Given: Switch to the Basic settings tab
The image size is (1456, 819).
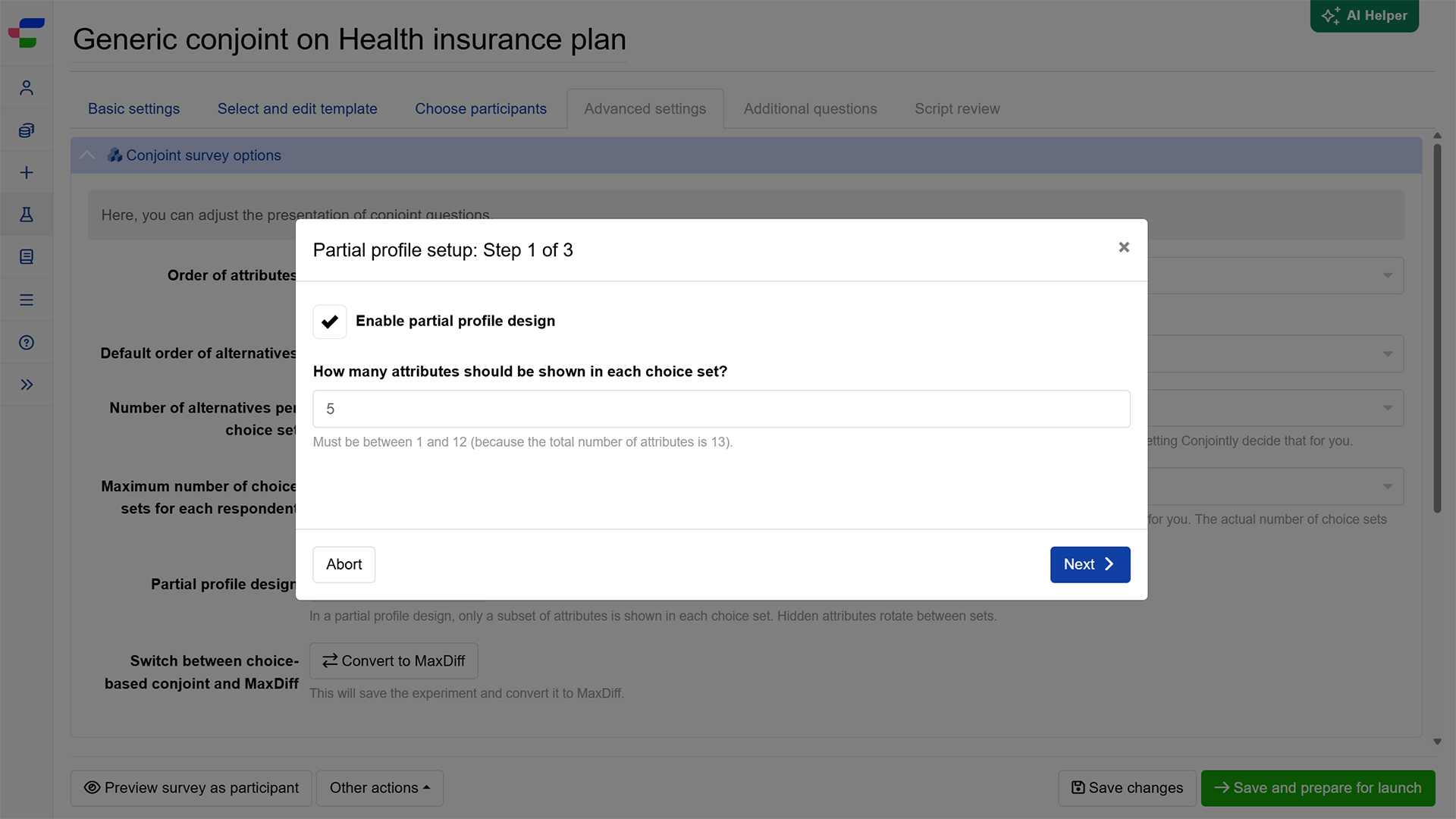Looking at the screenshot, I should click(x=133, y=108).
